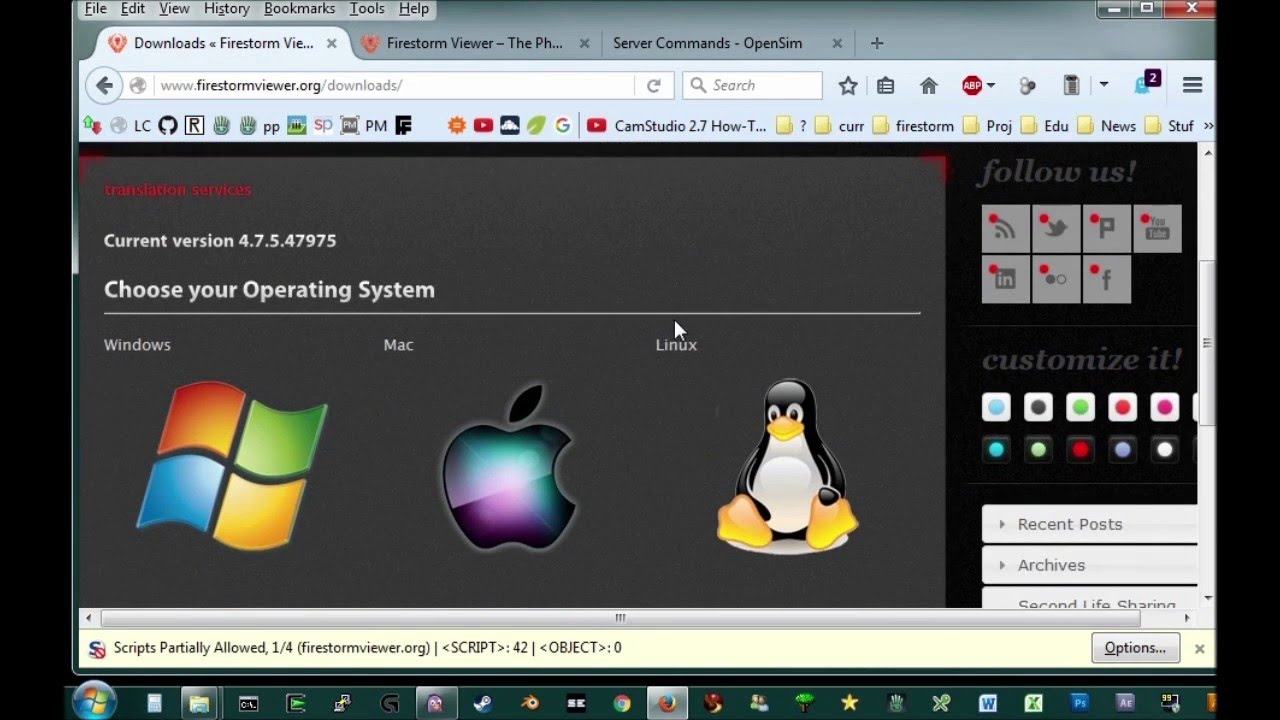Choose the Apple Mac logo download
This screenshot has width=1280, height=720.
pyautogui.click(x=509, y=466)
